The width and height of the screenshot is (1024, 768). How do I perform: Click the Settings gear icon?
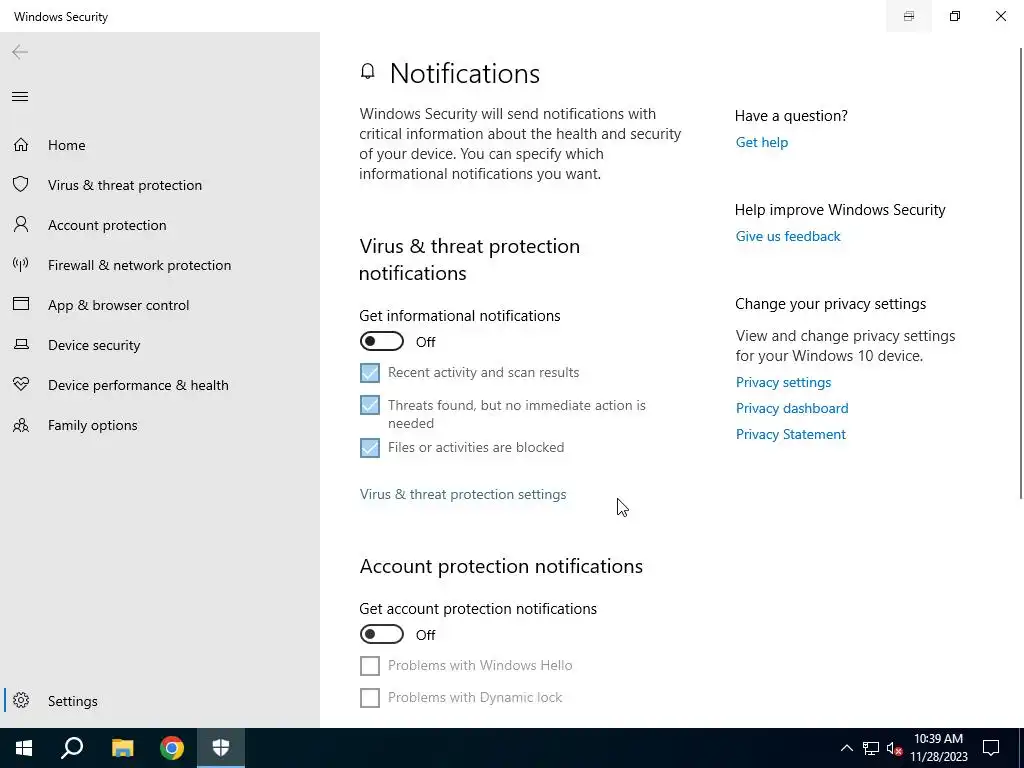(21, 700)
